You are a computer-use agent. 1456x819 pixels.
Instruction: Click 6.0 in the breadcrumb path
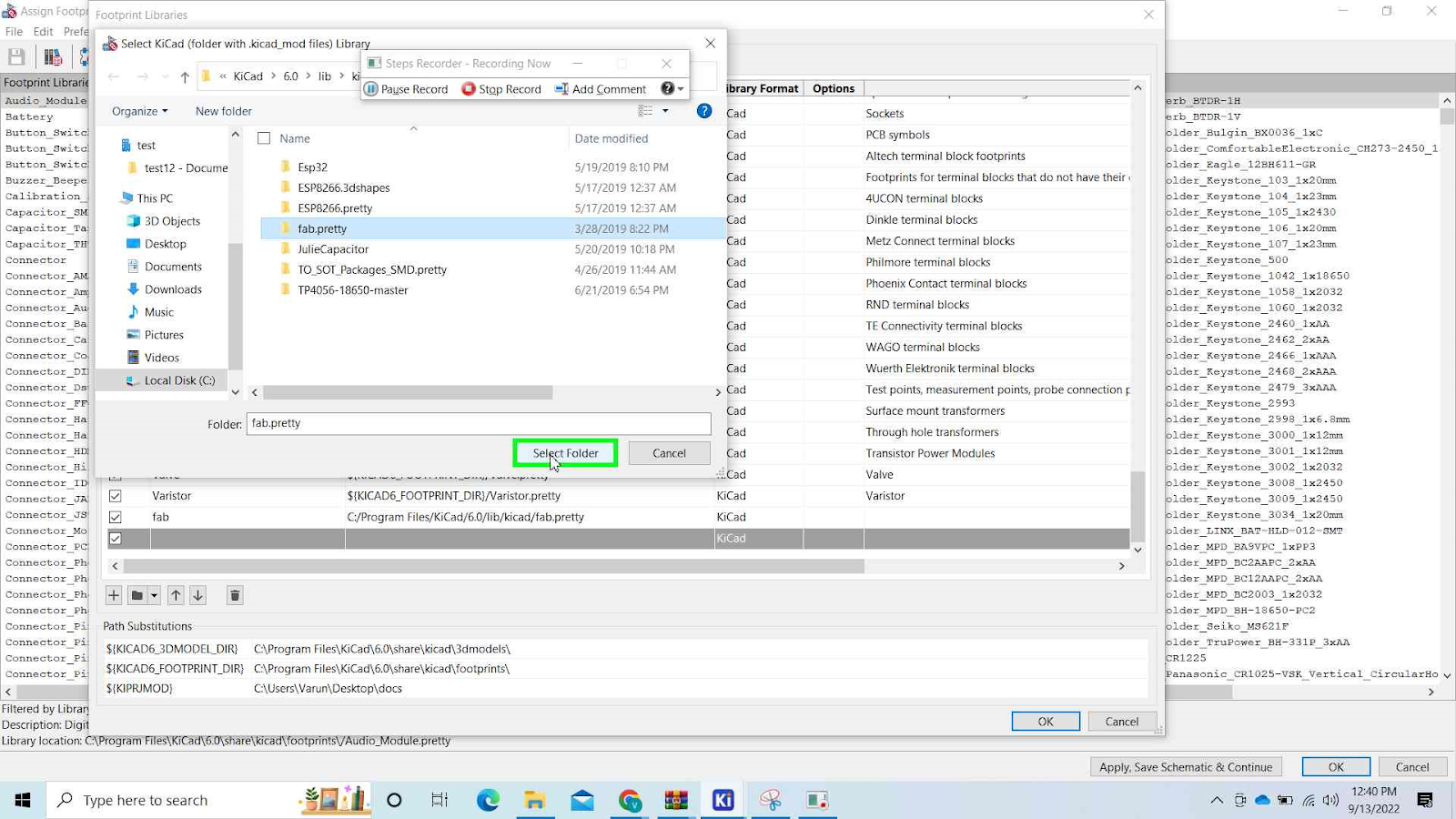[x=290, y=76]
